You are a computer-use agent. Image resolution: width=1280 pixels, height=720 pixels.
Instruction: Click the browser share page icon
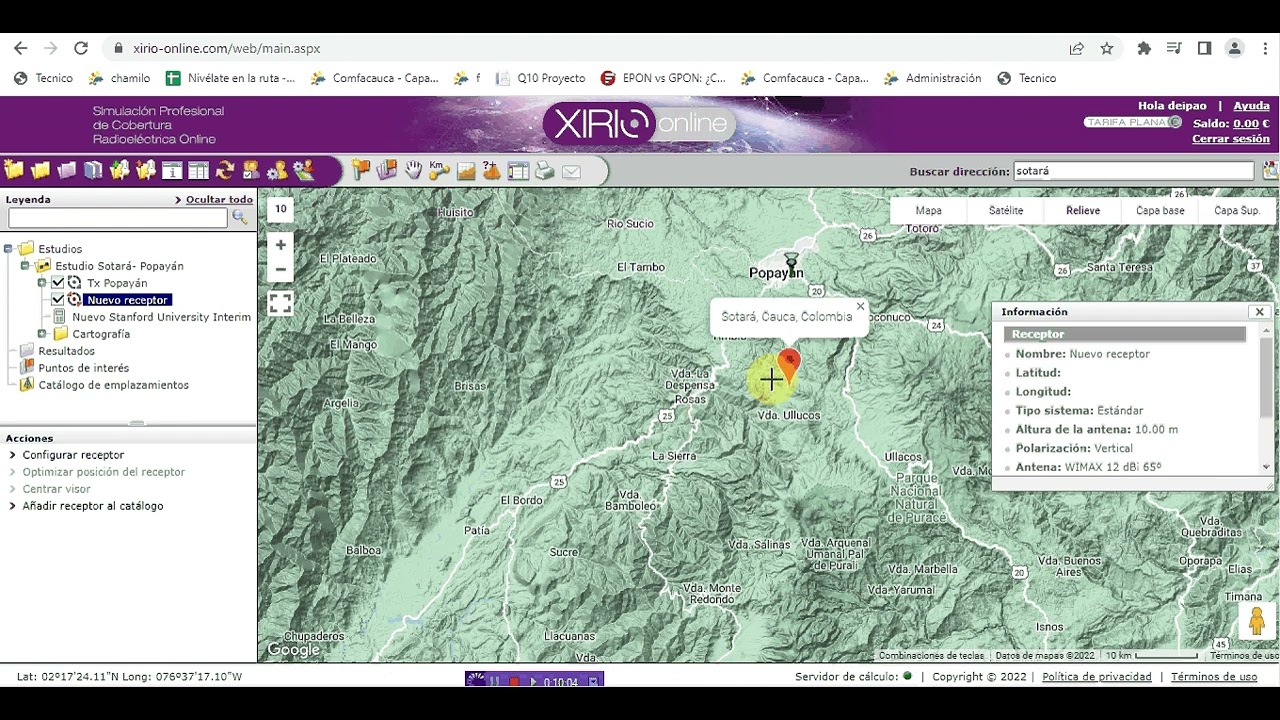[1077, 48]
